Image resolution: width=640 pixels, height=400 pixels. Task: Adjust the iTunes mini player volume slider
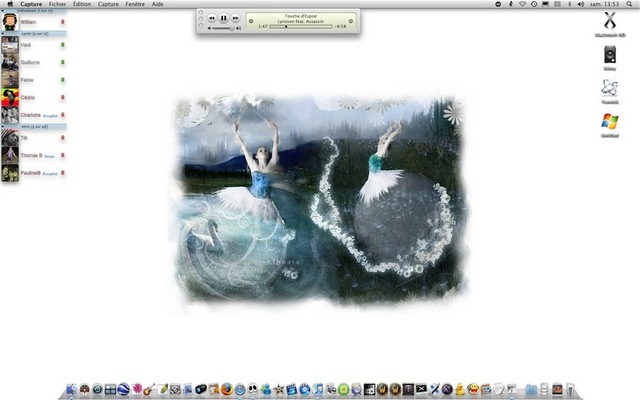(x=223, y=29)
